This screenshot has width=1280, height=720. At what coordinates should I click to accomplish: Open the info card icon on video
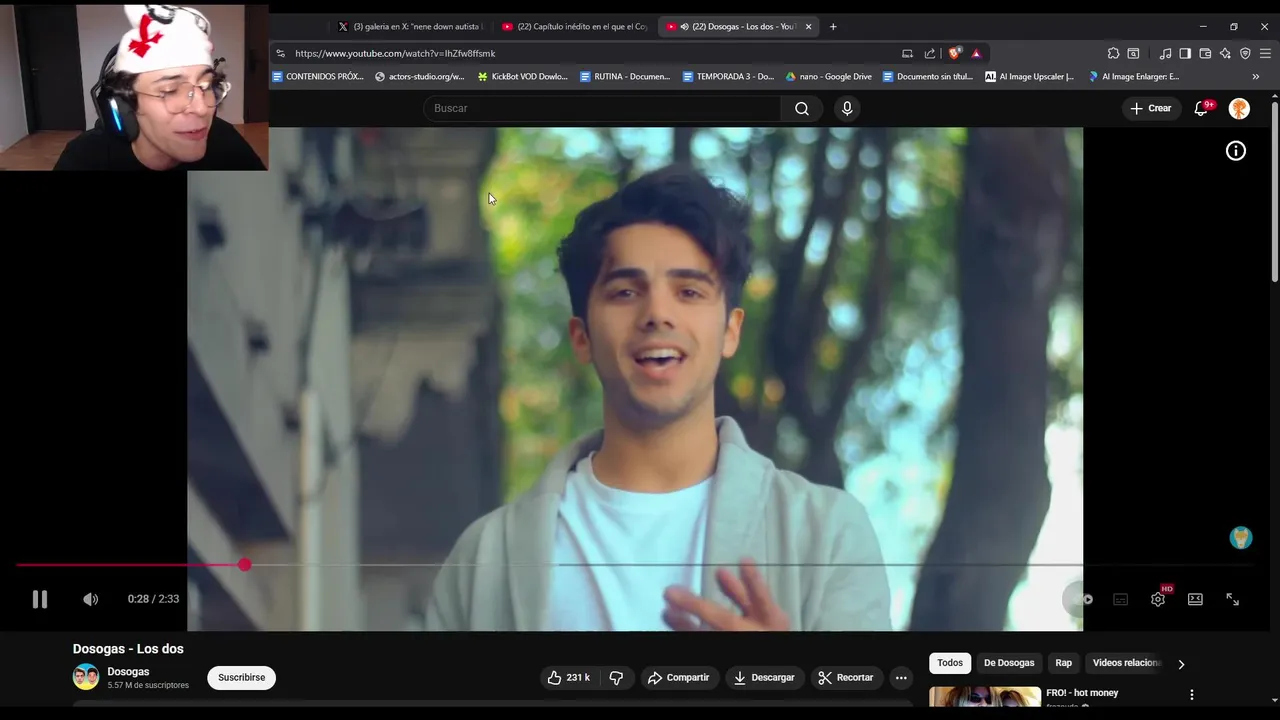tap(1236, 151)
